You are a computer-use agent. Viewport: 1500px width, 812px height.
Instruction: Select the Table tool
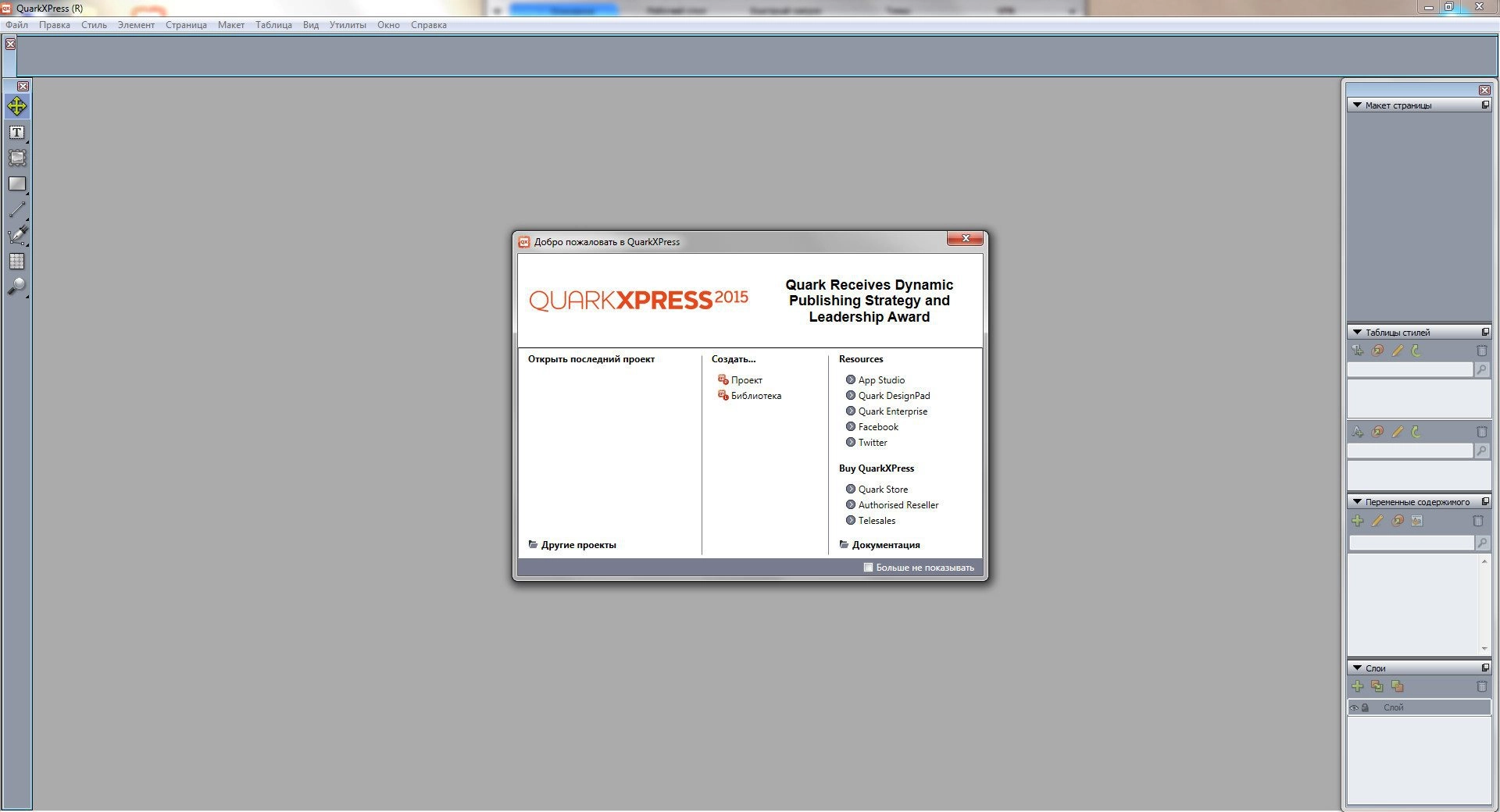[16, 261]
